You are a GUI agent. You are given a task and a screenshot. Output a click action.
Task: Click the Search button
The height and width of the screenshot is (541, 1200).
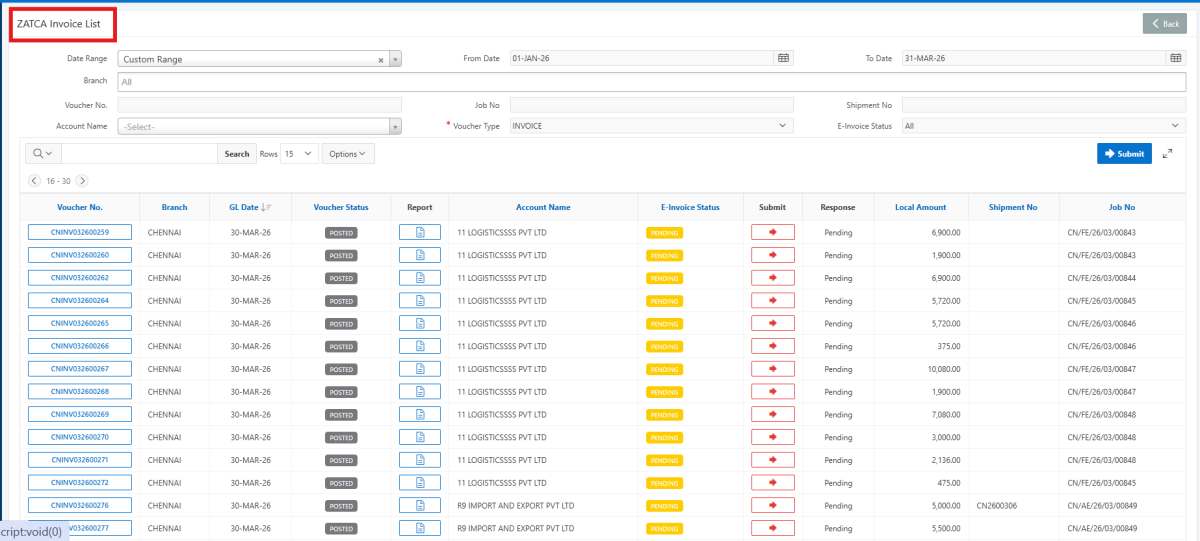237,154
